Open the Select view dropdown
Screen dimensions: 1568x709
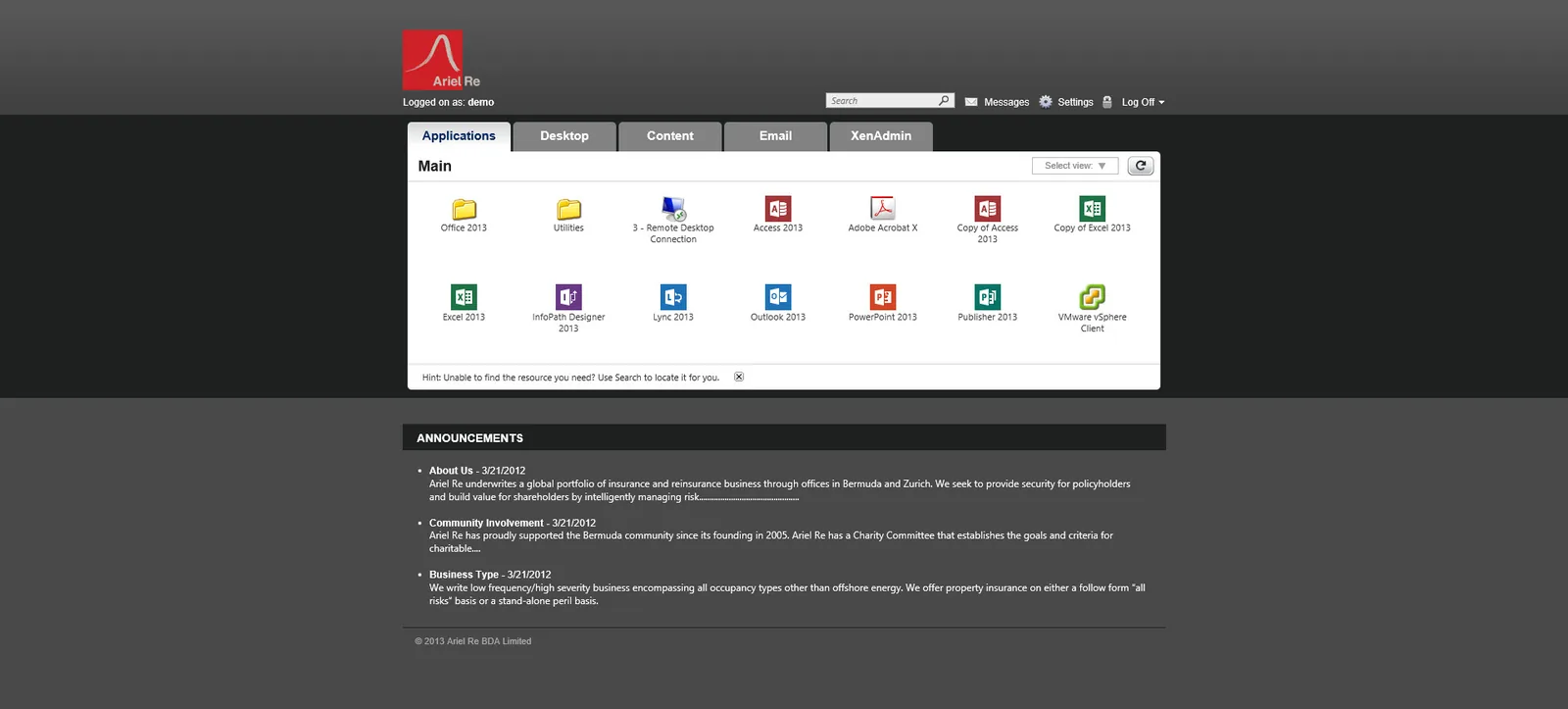[1074, 166]
